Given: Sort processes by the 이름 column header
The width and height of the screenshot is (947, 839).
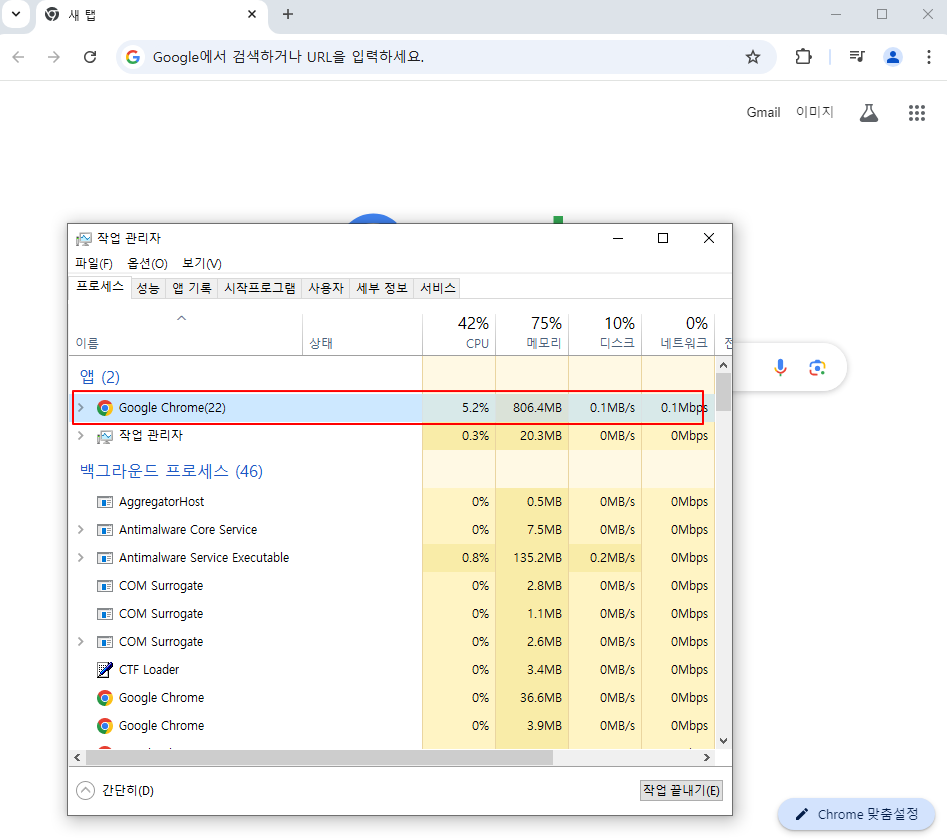Looking at the screenshot, I should pos(185,334).
